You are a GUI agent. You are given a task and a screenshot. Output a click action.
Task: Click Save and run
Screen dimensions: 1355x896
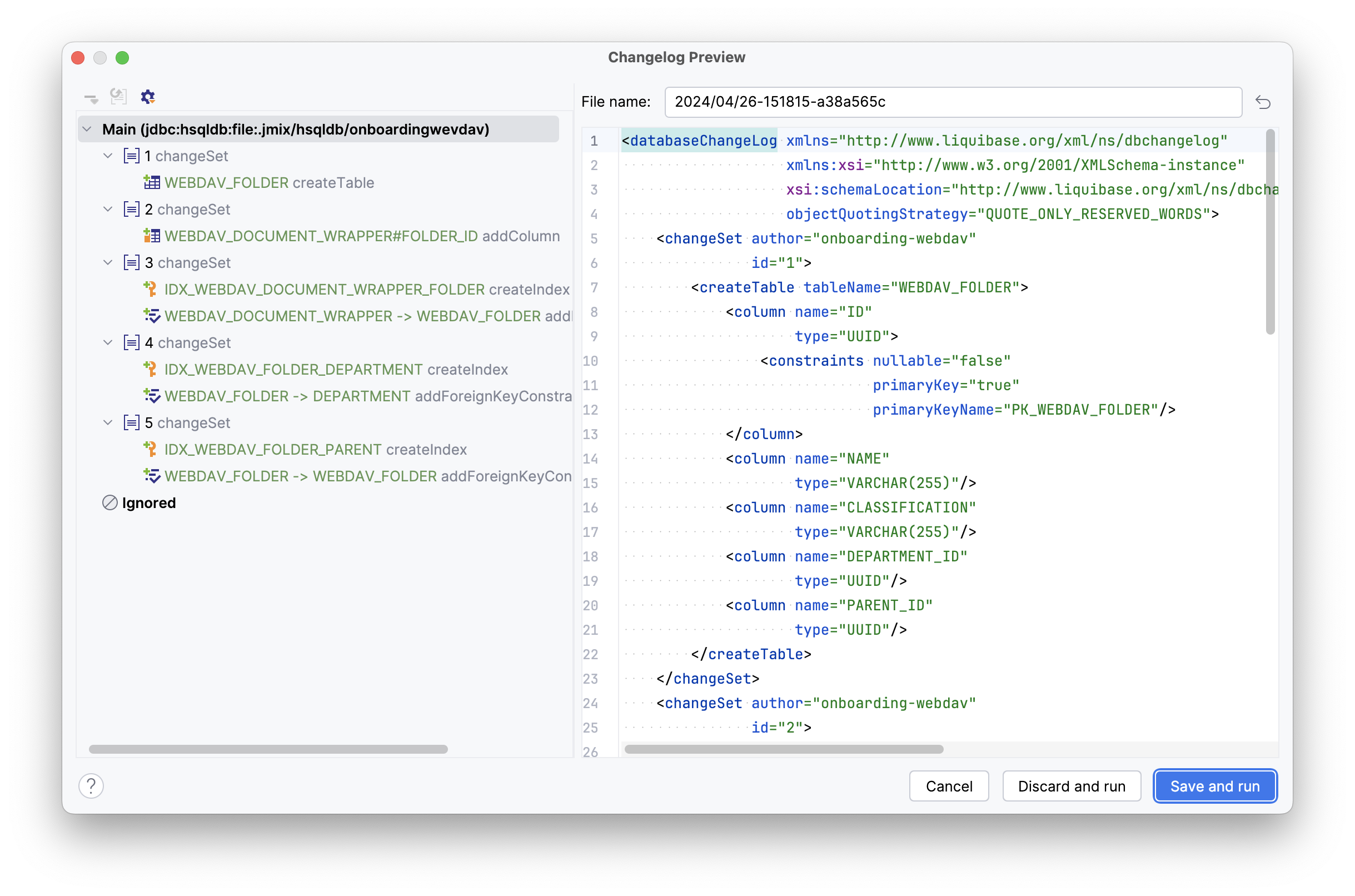pos(1214,786)
